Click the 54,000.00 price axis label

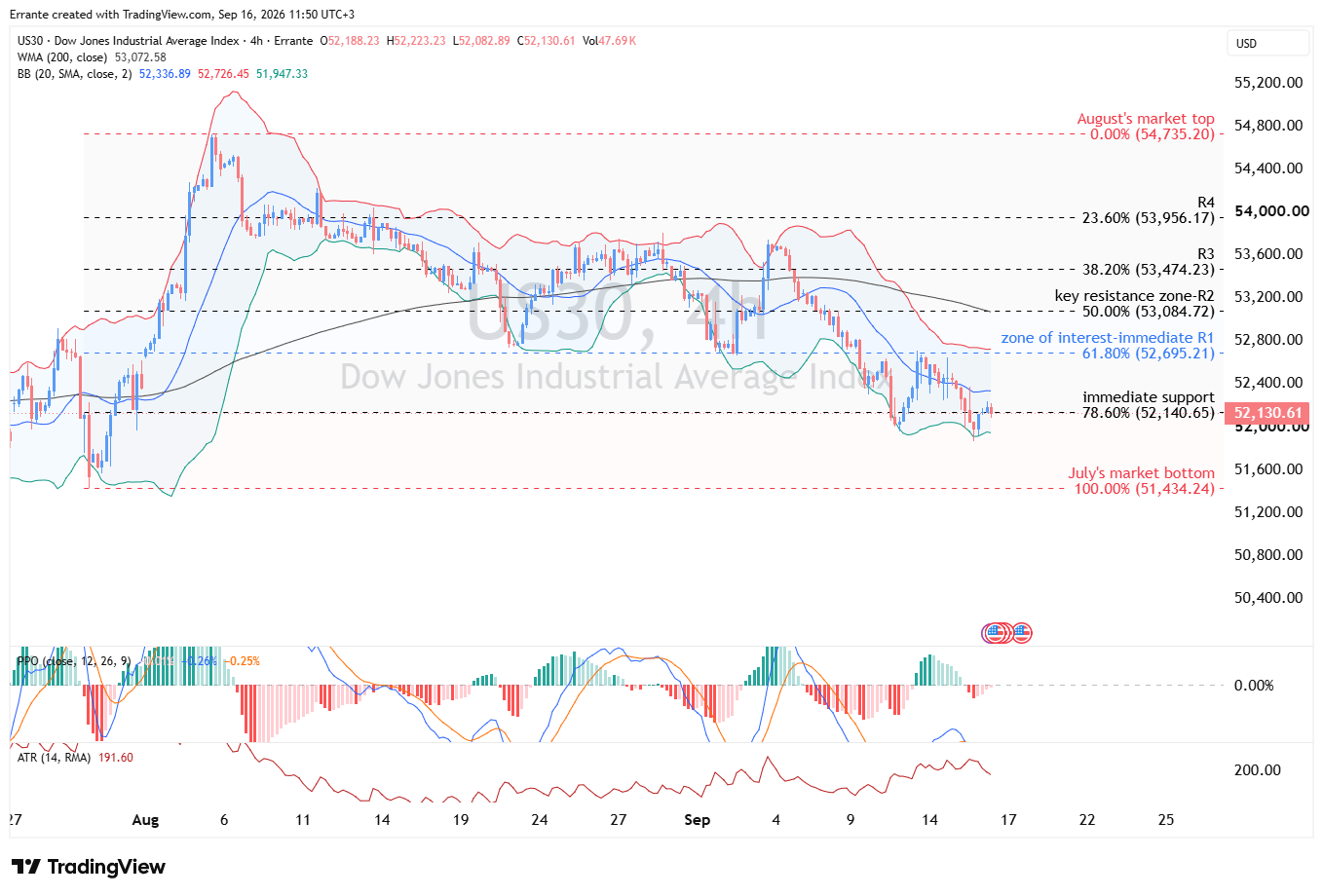[1271, 211]
